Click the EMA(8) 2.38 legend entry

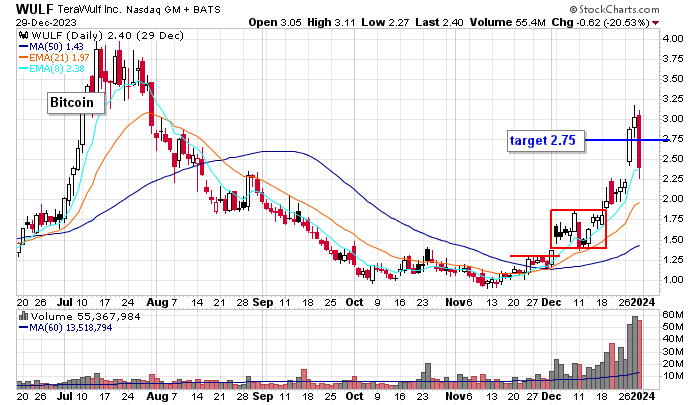coord(51,68)
